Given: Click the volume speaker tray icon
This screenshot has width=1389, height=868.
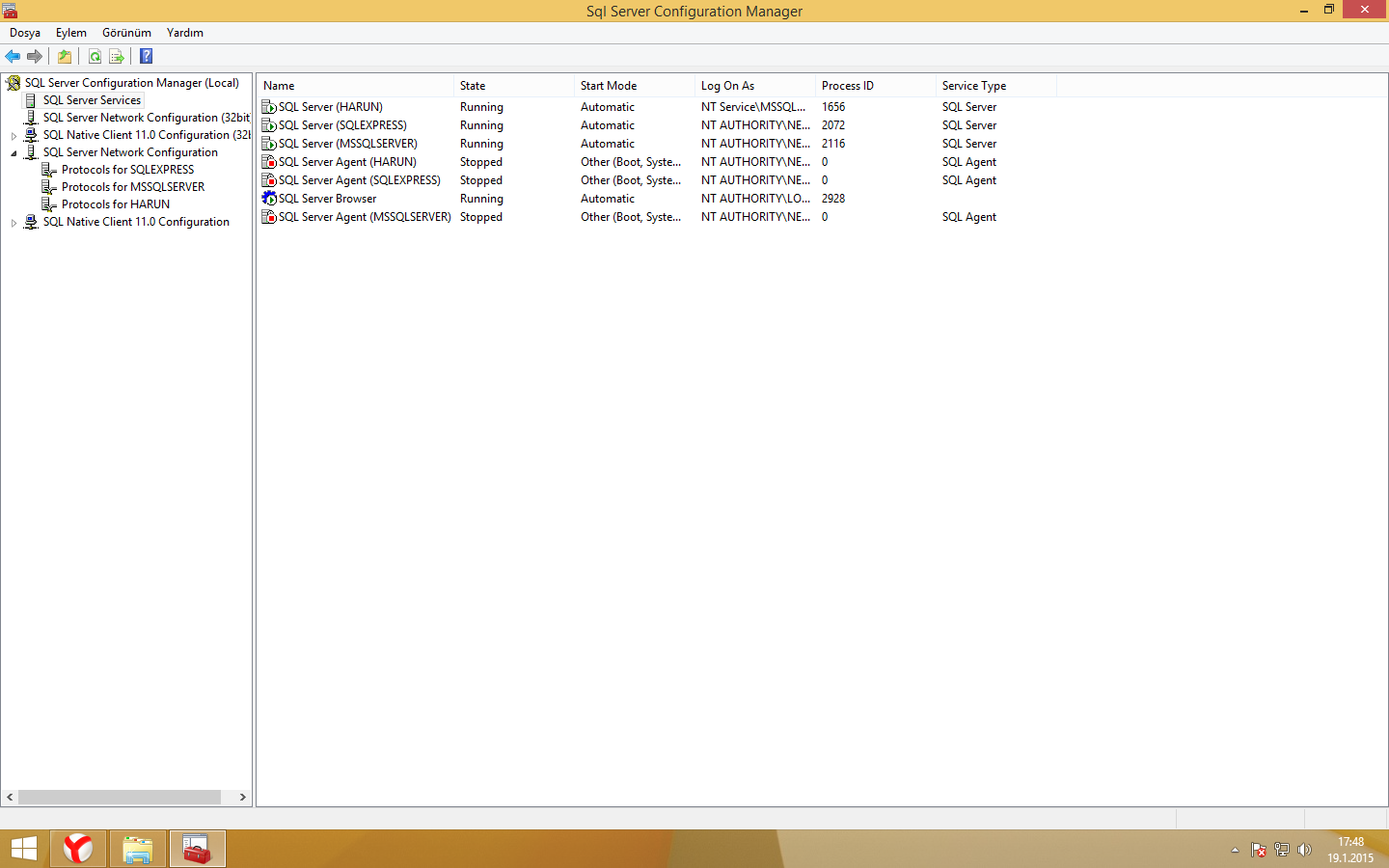Looking at the screenshot, I should tap(1305, 850).
